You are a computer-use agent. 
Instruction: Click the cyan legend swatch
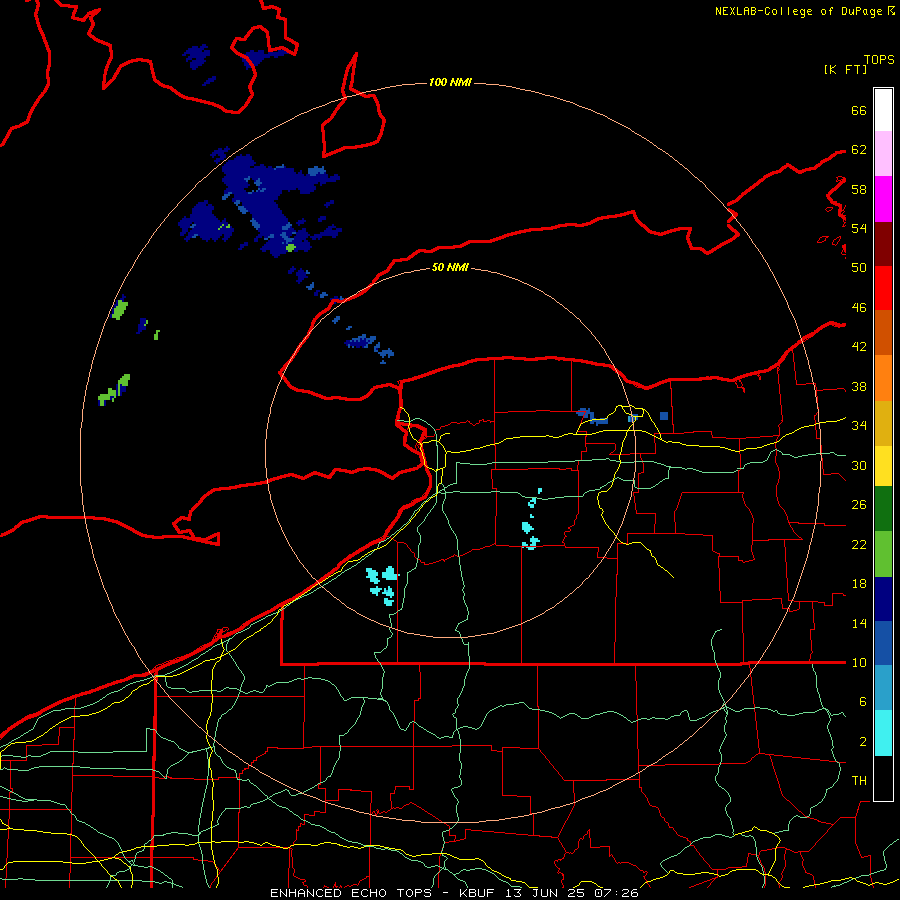(x=883, y=733)
